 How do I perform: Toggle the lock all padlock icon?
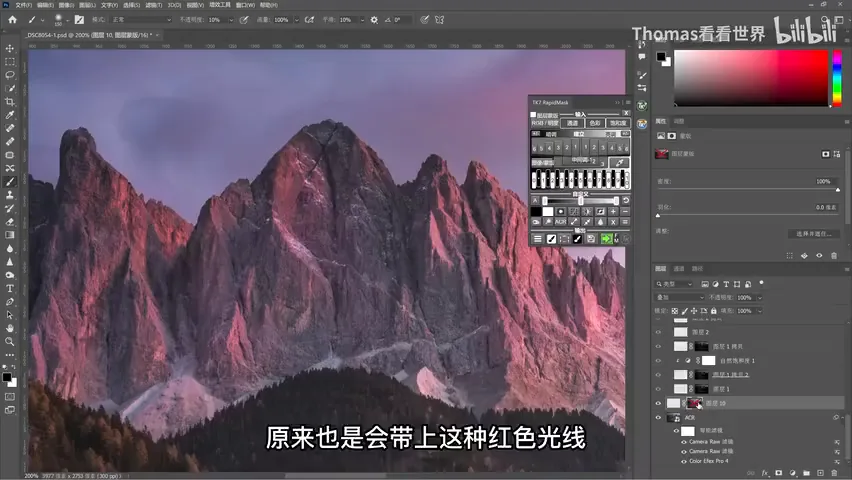tap(713, 311)
